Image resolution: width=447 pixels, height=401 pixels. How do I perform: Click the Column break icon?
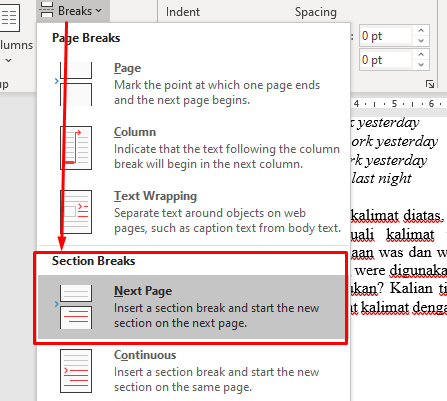[x=76, y=148]
